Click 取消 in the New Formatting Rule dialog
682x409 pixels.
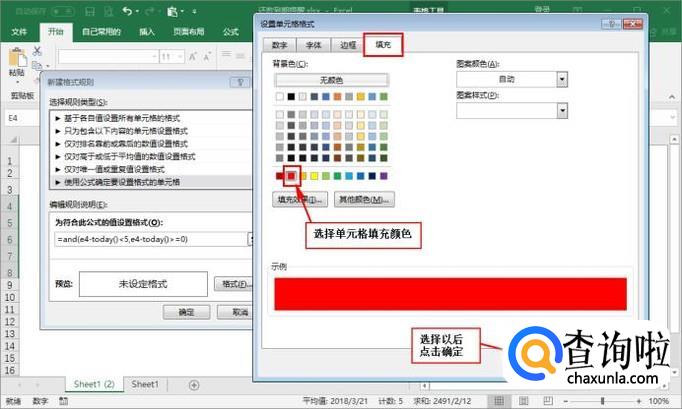click(x=235, y=312)
